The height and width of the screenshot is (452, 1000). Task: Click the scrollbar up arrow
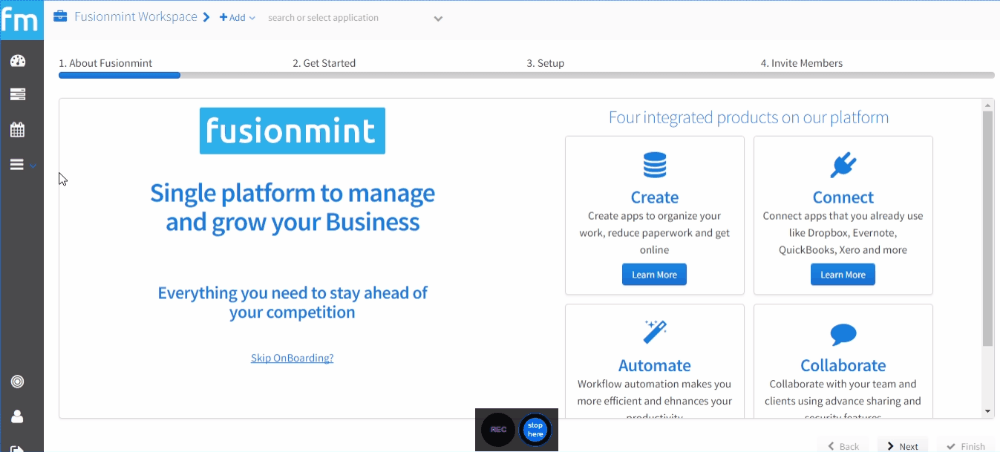coord(988,105)
